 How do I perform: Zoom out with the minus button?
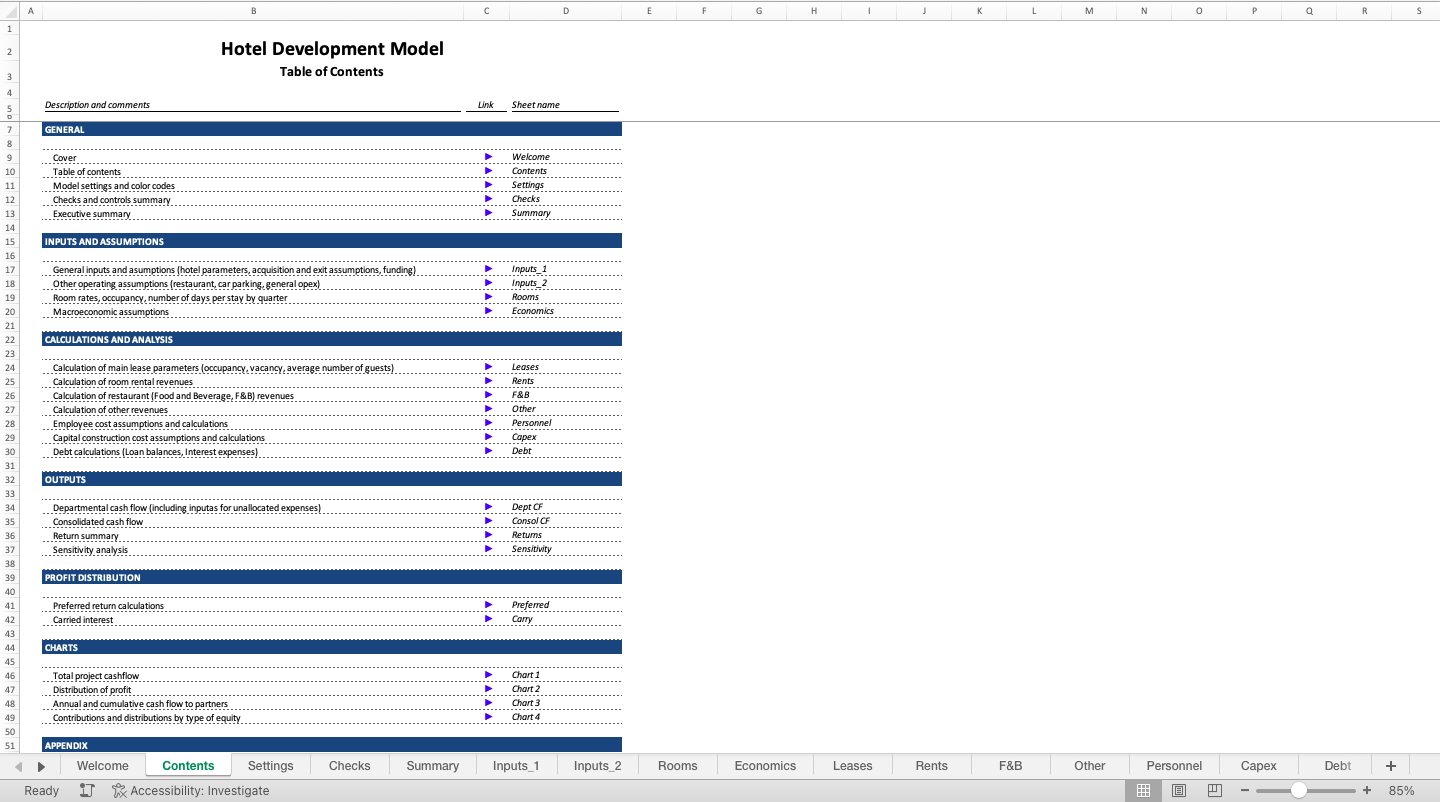click(1245, 790)
